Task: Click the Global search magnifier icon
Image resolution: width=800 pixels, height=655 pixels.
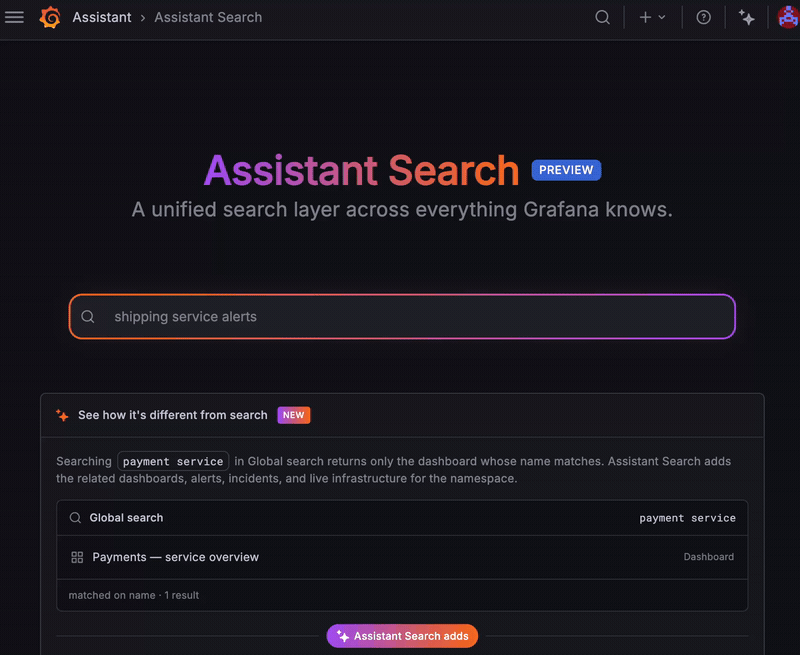Action: point(75,518)
